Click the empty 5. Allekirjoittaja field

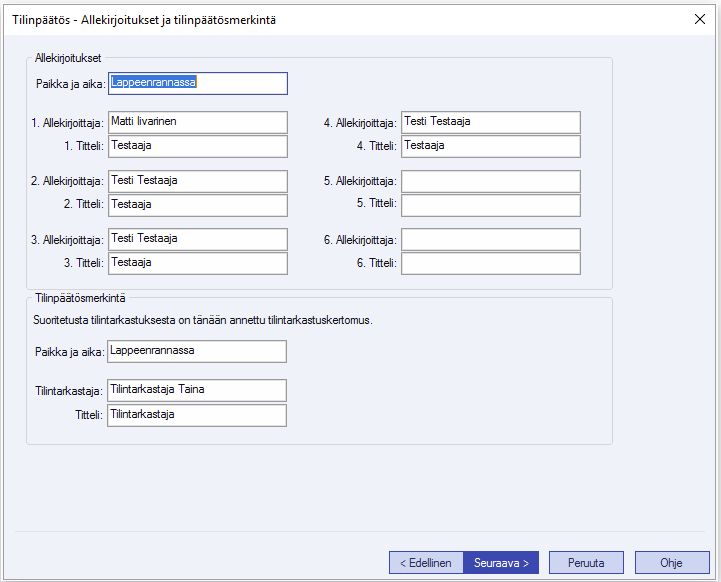[x=490, y=181]
